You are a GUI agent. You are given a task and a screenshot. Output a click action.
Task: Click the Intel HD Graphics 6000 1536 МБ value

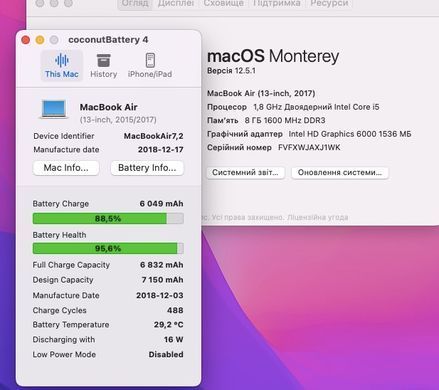(x=350, y=134)
